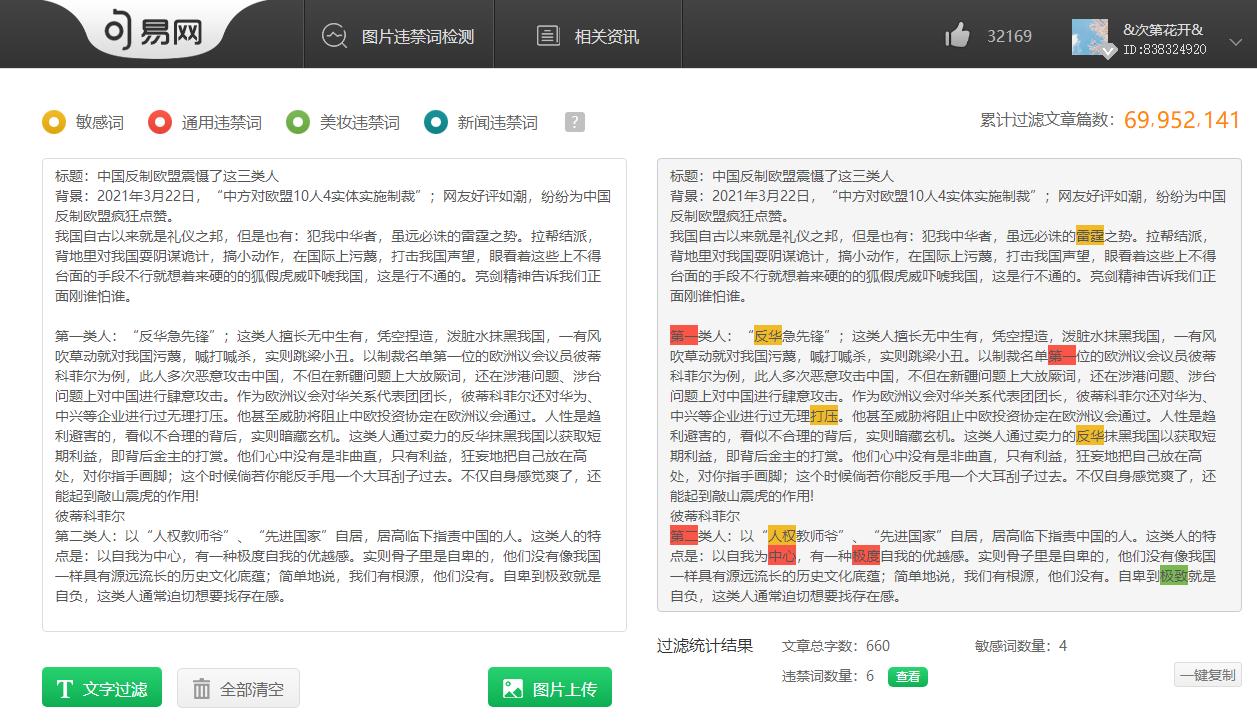The height and width of the screenshot is (724, 1257).
Task: Click the user avatar thumbnail
Action: click(1090, 34)
